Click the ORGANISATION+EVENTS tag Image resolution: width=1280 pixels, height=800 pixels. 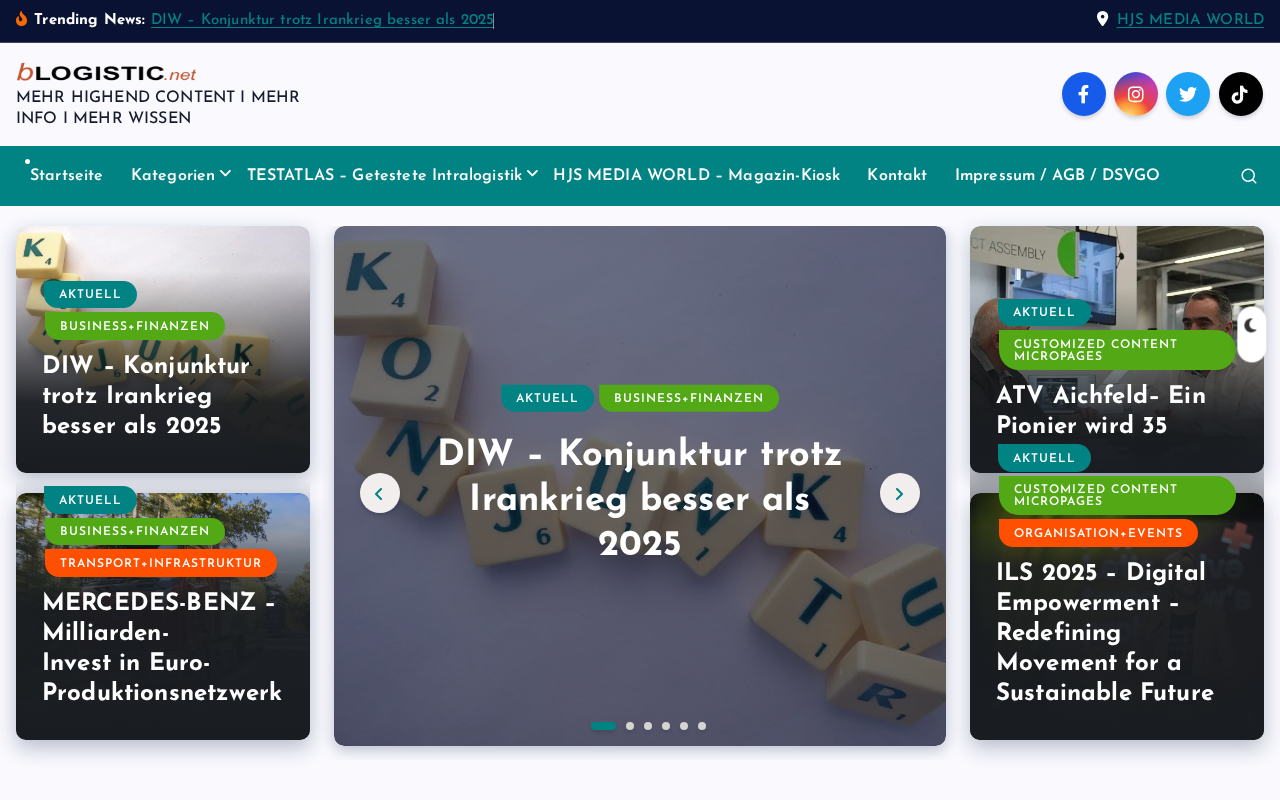click(1099, 533)
